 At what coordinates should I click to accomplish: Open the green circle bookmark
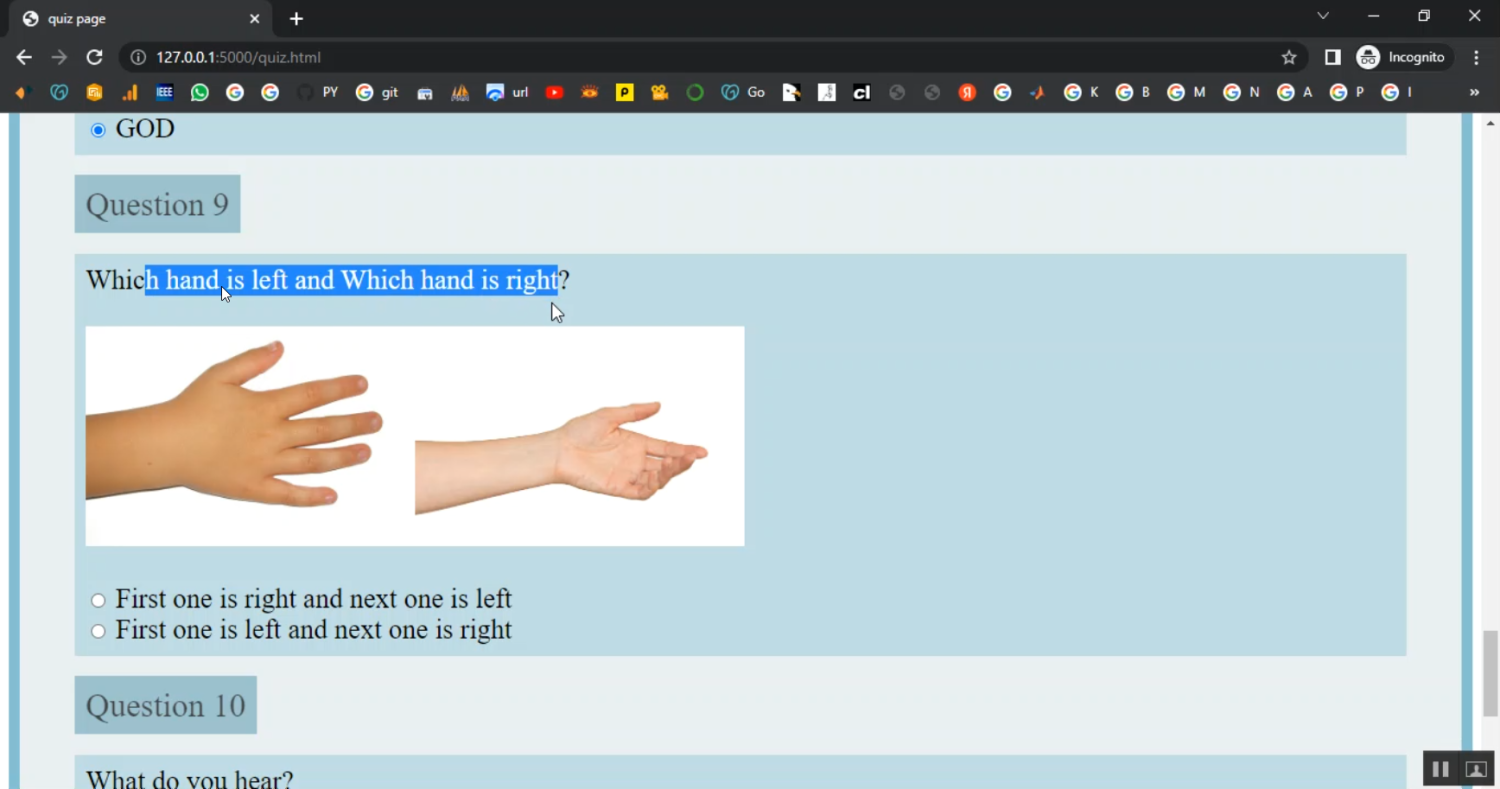pos(695,92)
